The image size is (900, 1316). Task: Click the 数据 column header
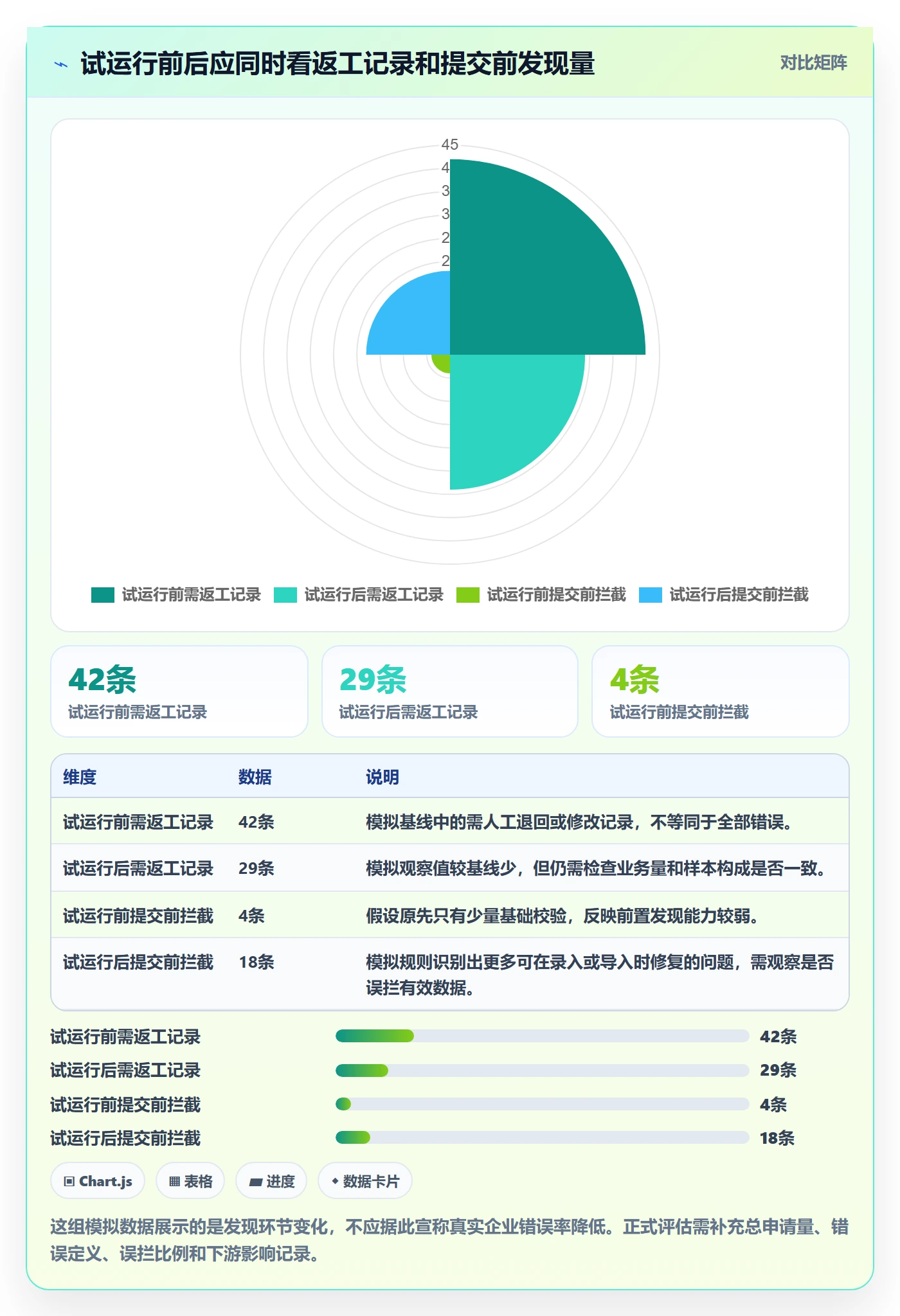click(255, 777)
